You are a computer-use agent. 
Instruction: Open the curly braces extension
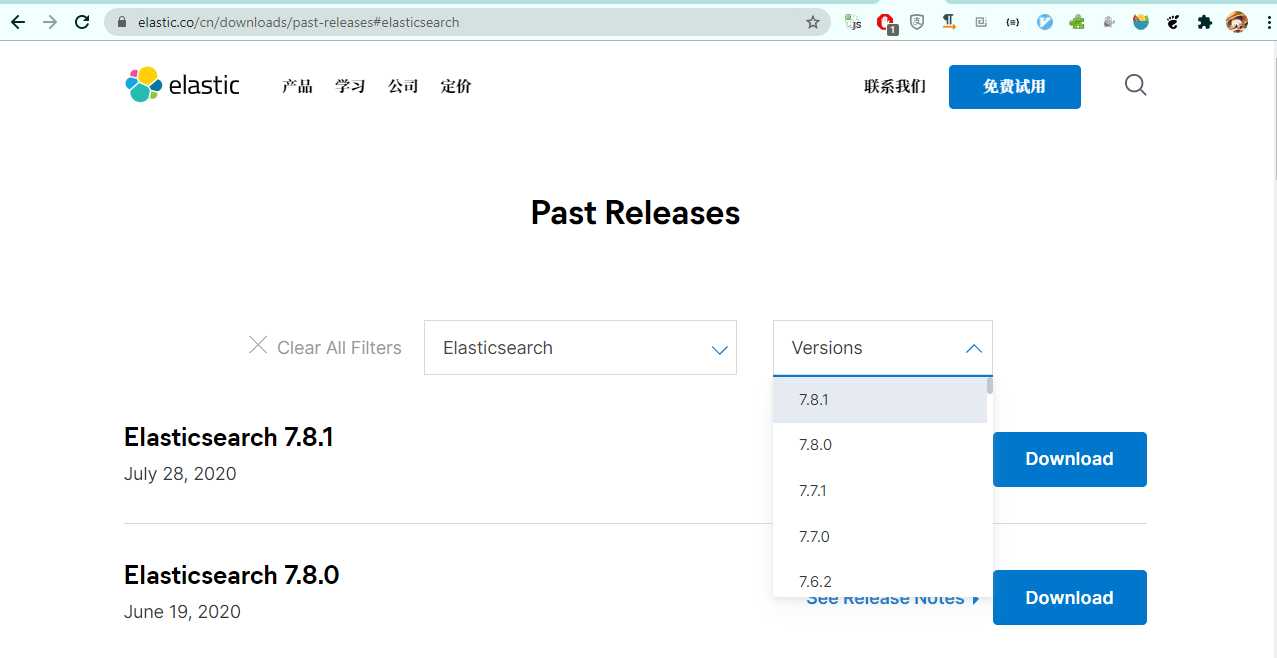(1012, 22)
